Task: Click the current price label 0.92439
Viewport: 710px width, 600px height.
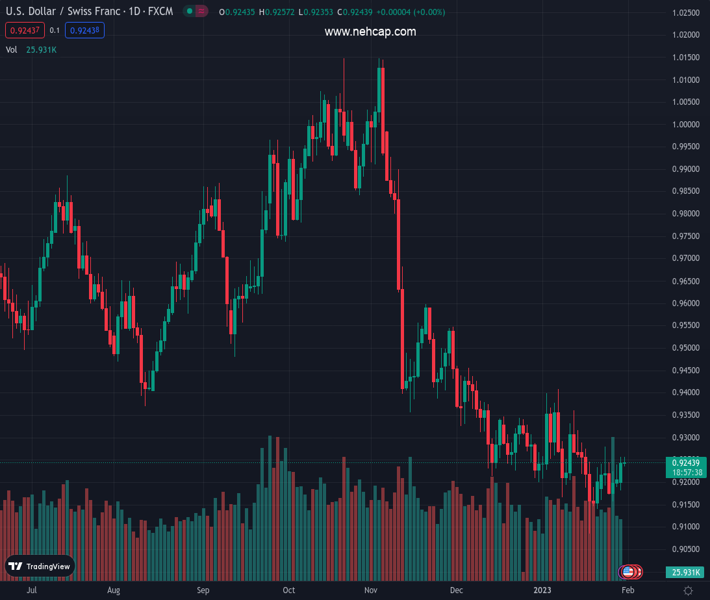Action: (684, 462)
